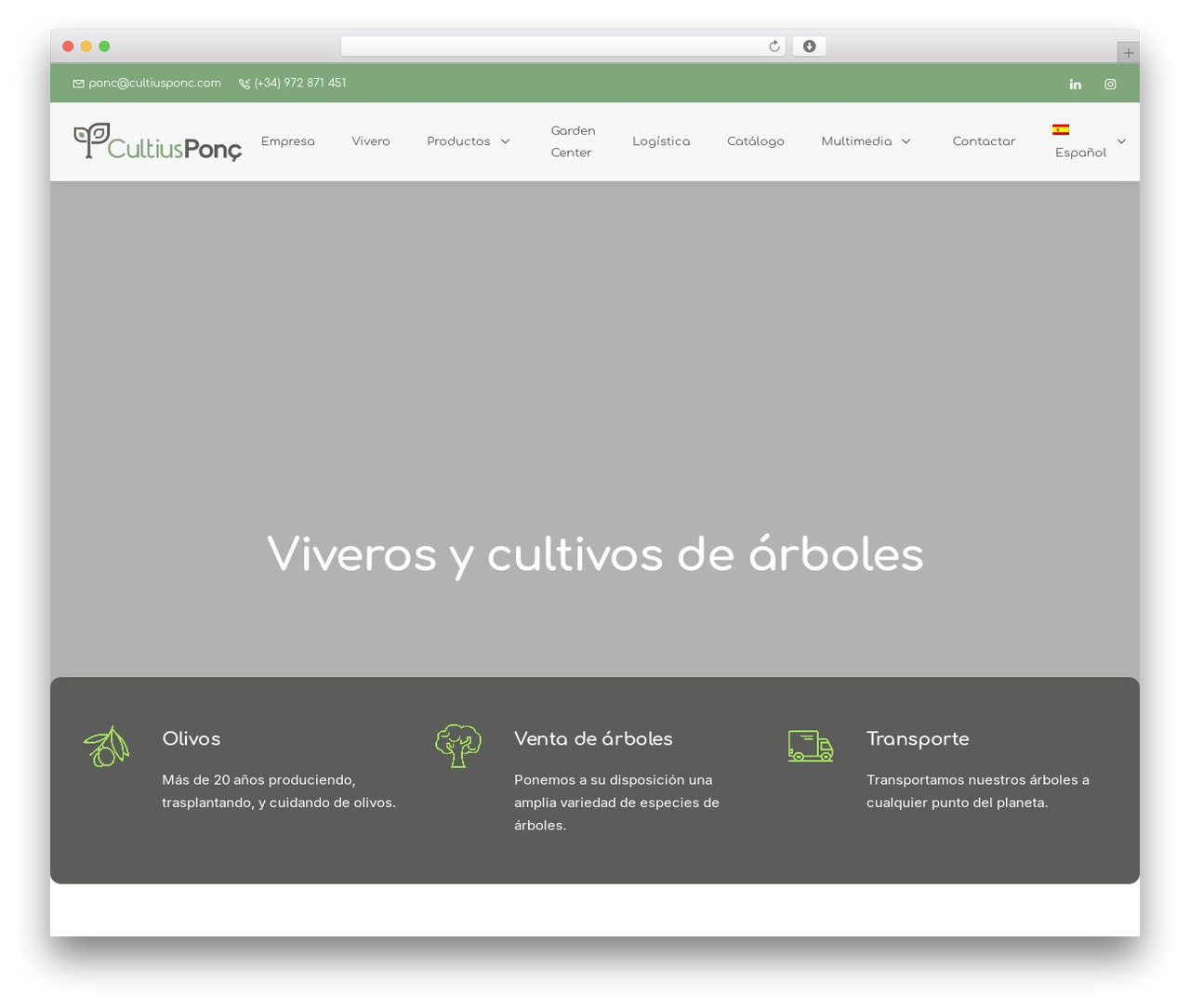Click the text 'Más de 20 años produciendo'
This screenshot has height=1008, width=1190.
(258, 780)
